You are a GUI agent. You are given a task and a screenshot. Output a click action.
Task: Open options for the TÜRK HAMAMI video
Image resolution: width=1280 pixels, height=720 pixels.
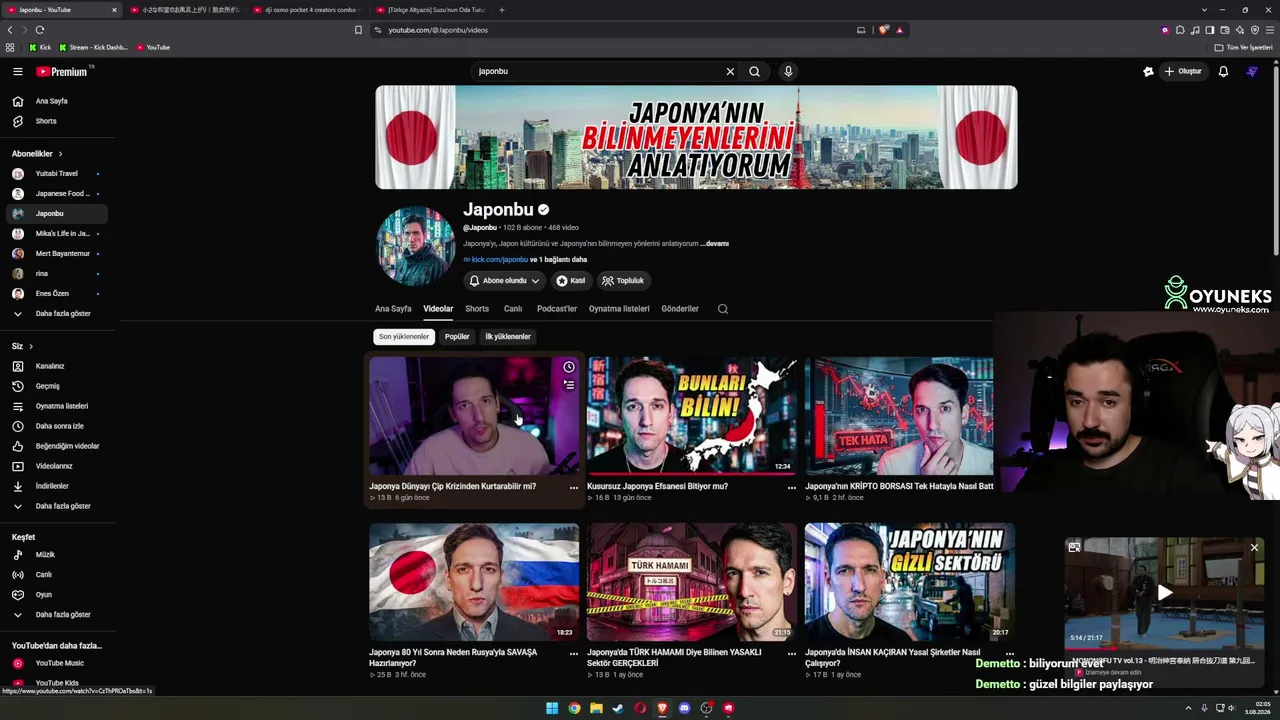click(x=792, y=653)
